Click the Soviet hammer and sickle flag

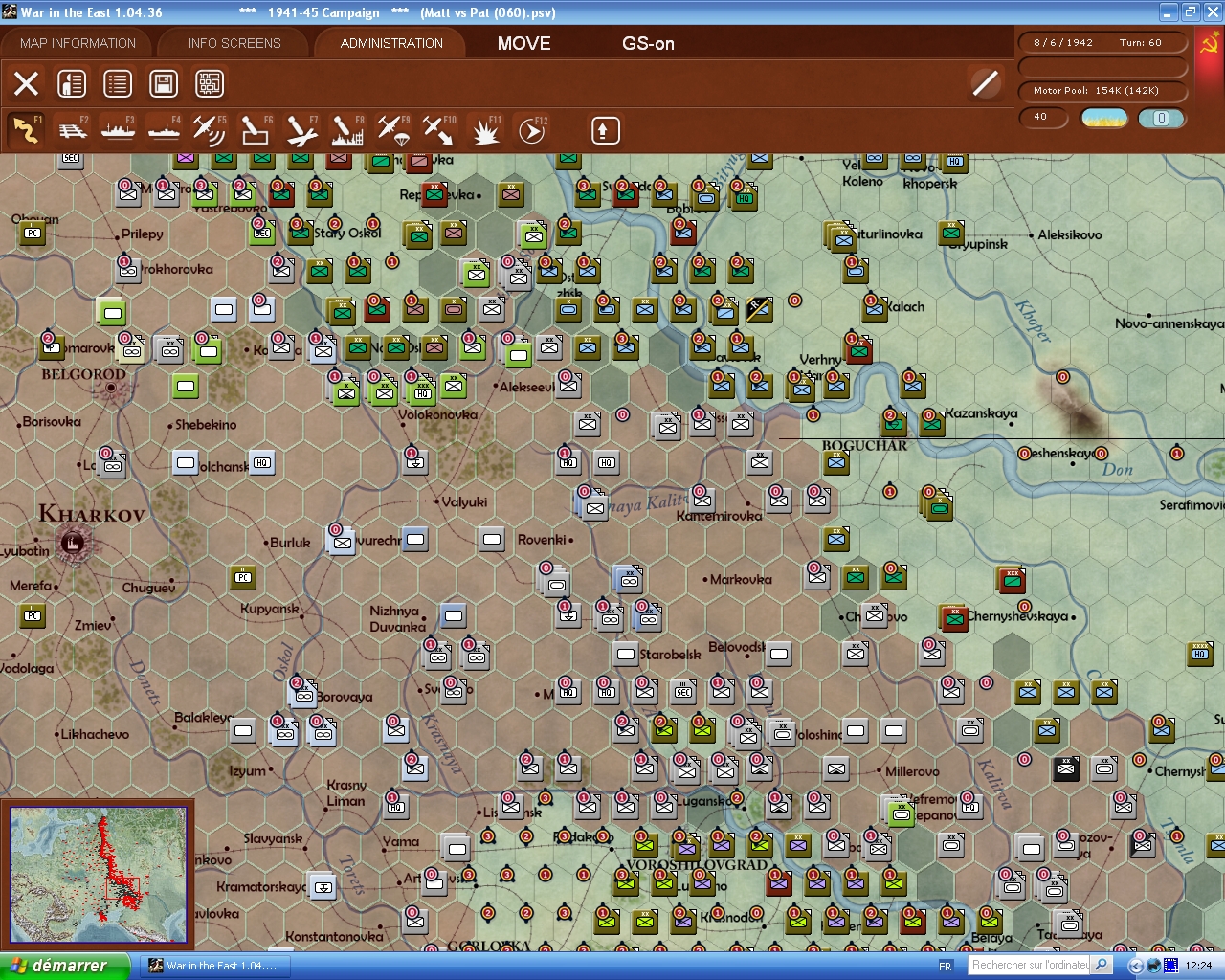click(x=1209, y=45)
